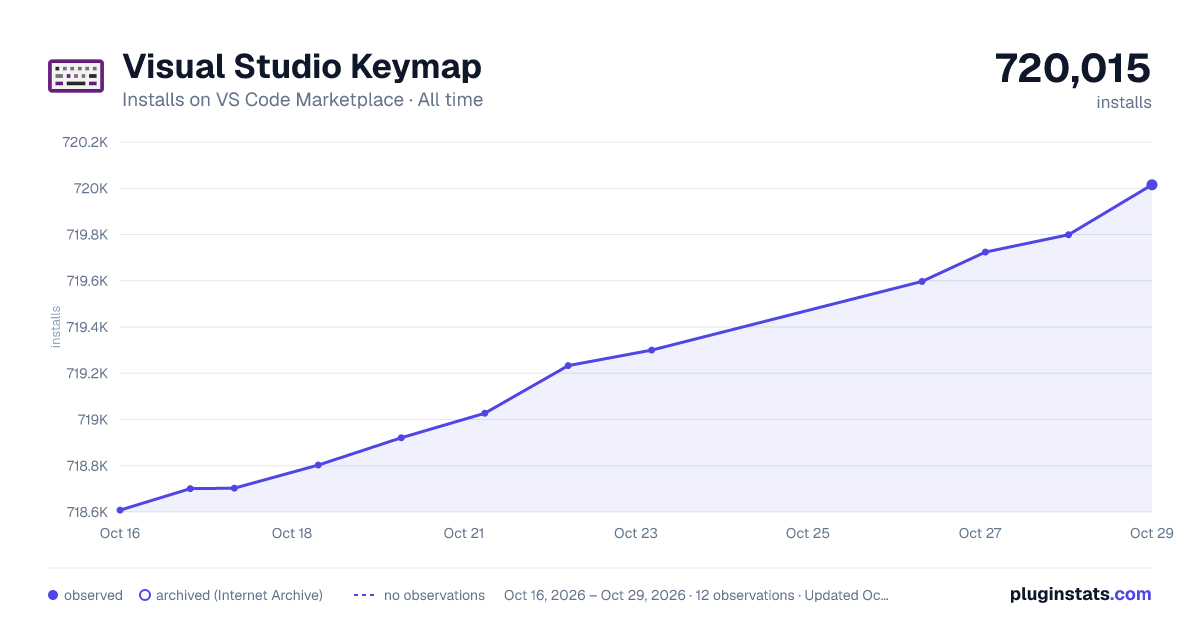Click the 'Installs on VS Code Marketplace · All time' subtitle

point(302,100)
